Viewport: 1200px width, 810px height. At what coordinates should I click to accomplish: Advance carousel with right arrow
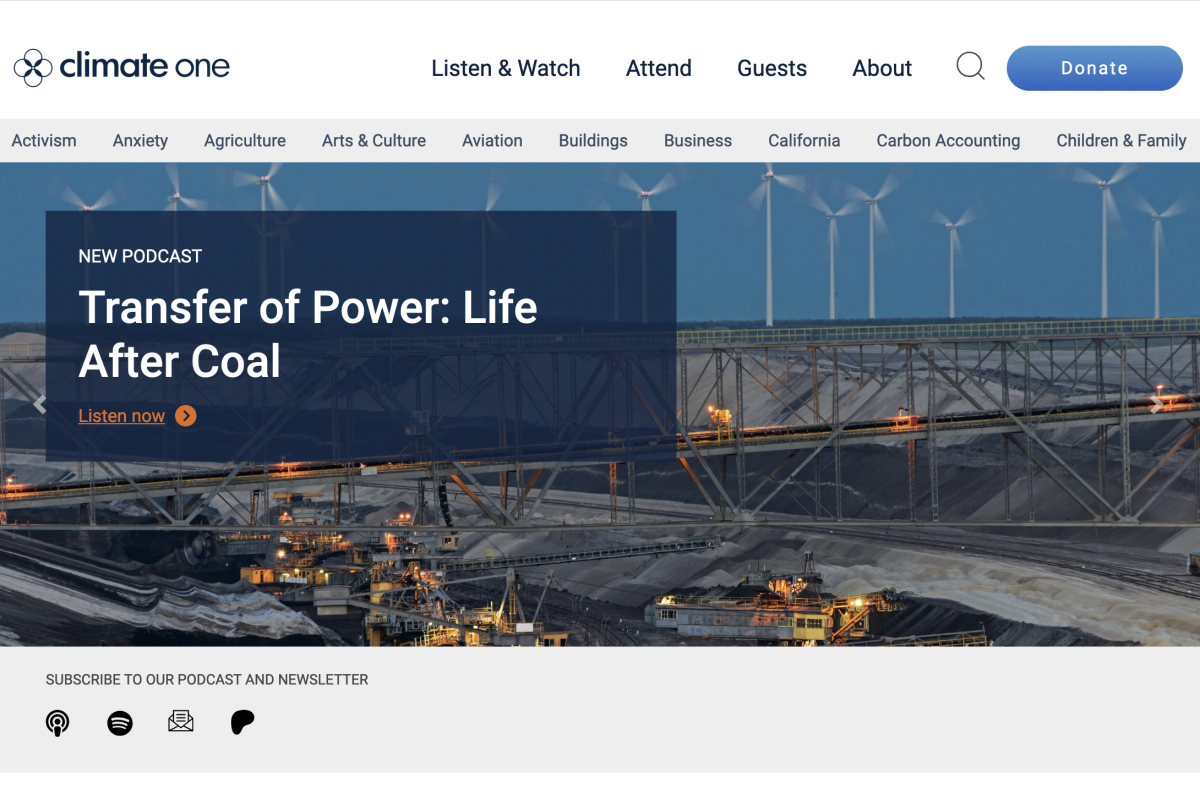tap(1157, 403)
